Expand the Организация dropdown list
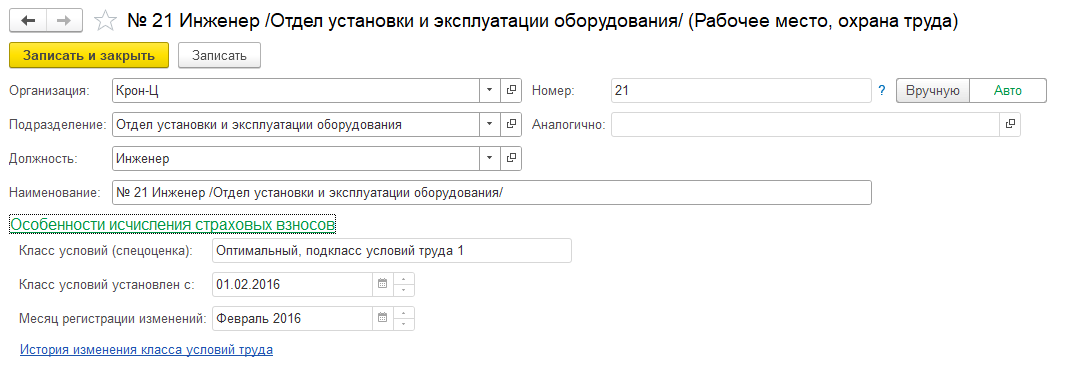1079x370 pixels. [490, 90]
